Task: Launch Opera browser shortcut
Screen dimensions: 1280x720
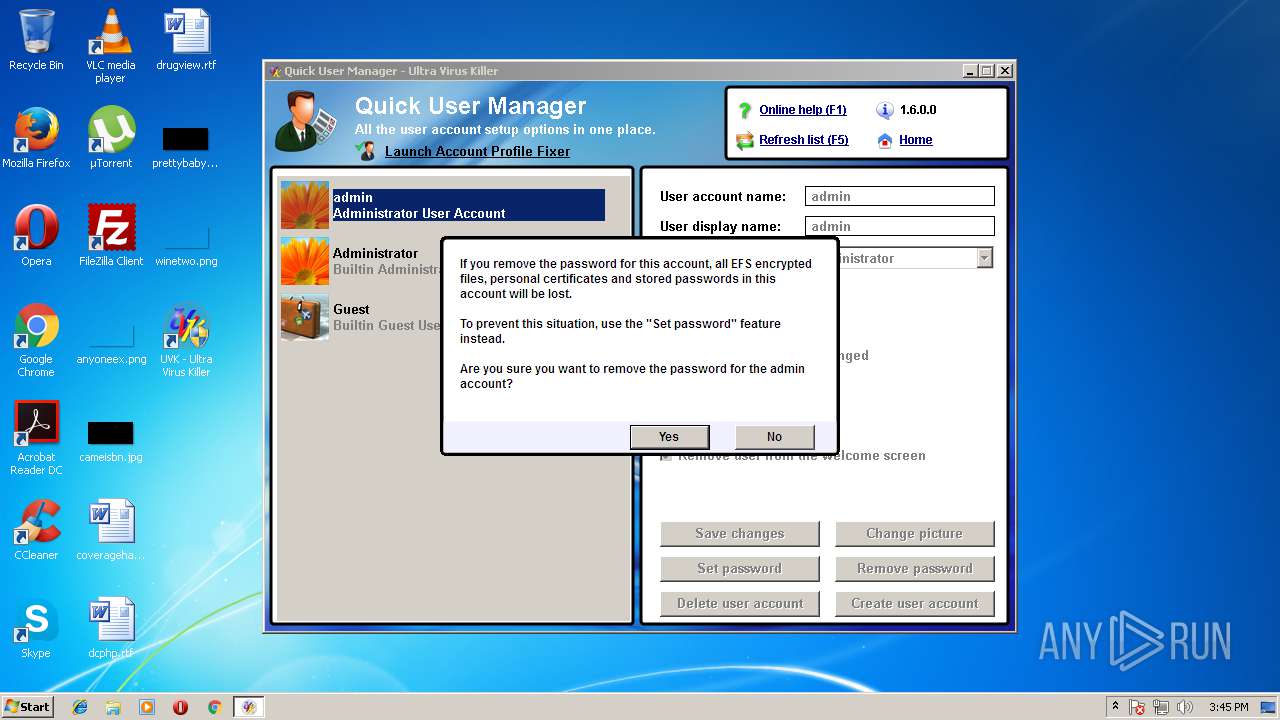Action: click(36, 236)
